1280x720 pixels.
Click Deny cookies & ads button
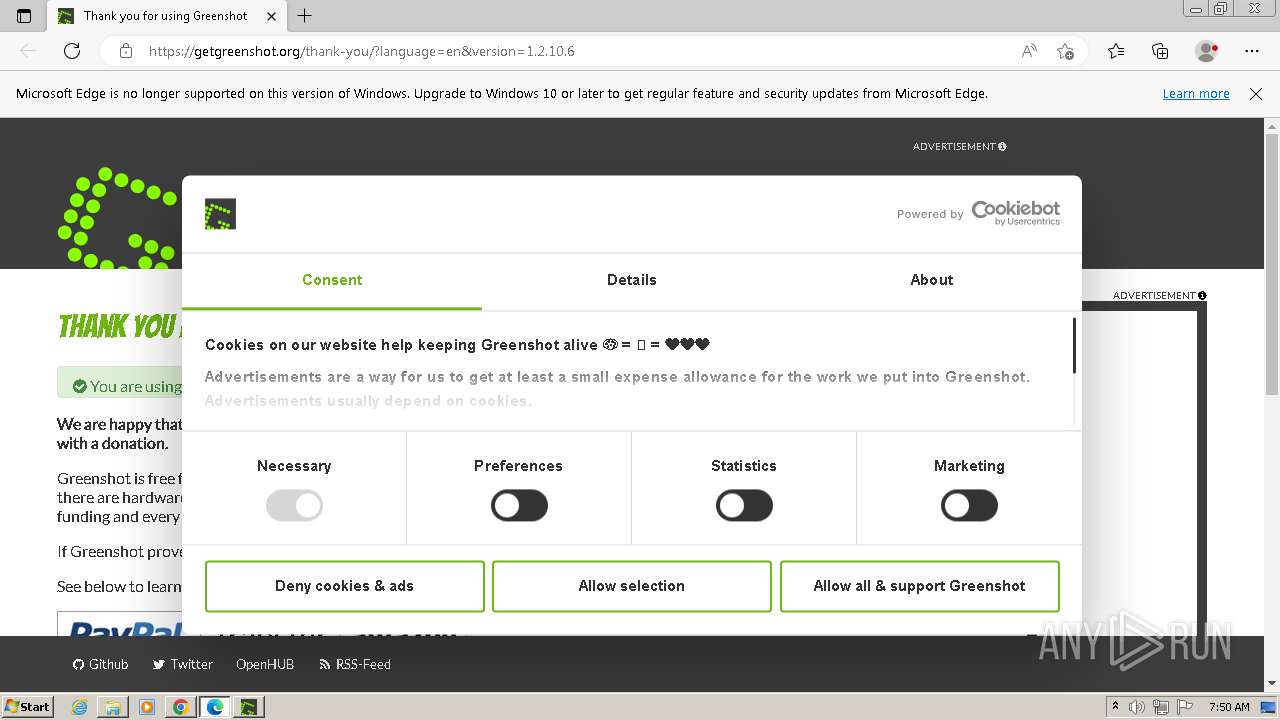tap(345, 586)
